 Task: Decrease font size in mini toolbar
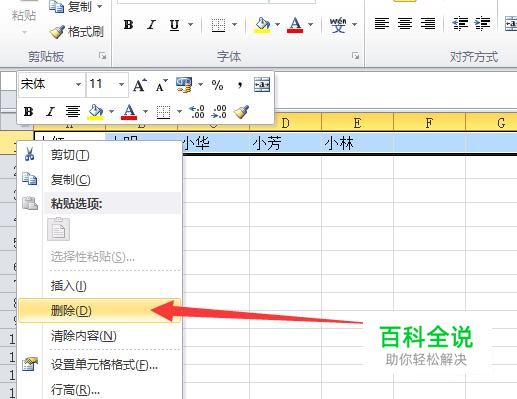click(162, 85)
